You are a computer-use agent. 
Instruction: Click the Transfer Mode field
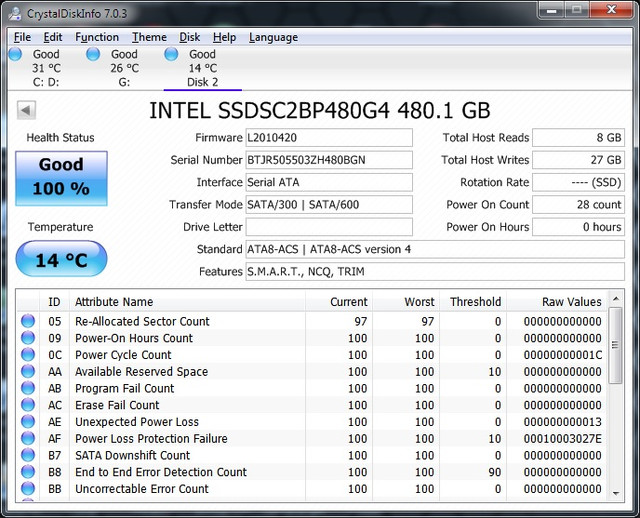pos(329,205)
